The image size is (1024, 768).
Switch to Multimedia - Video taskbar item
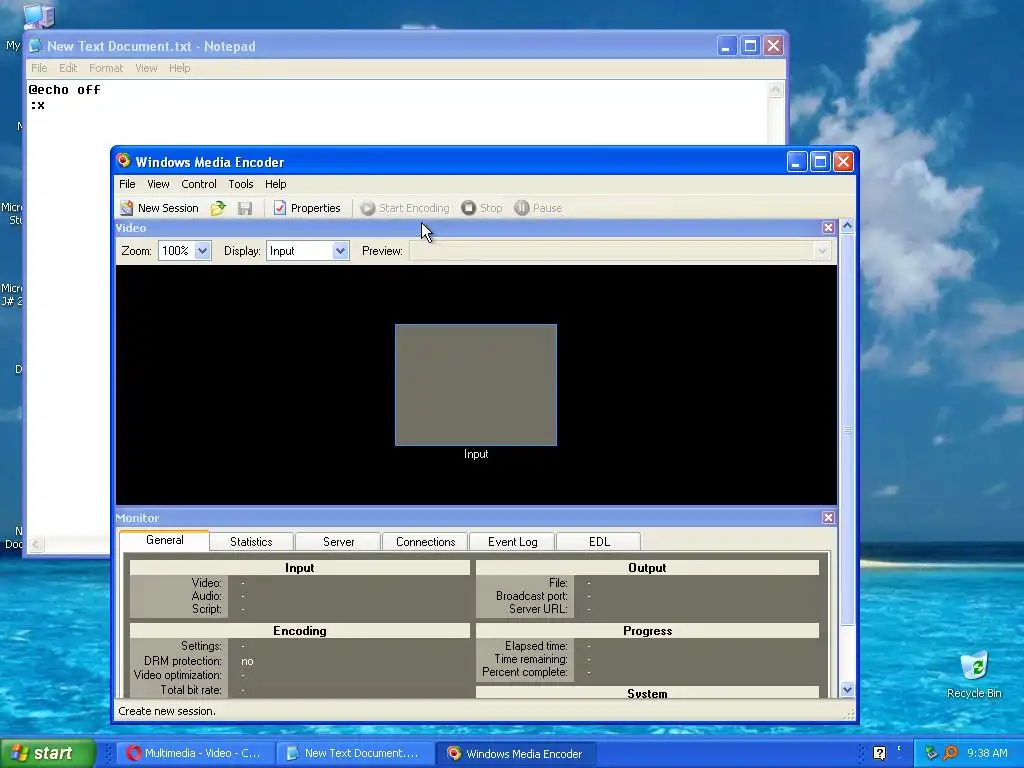click(x=194, y=753)
